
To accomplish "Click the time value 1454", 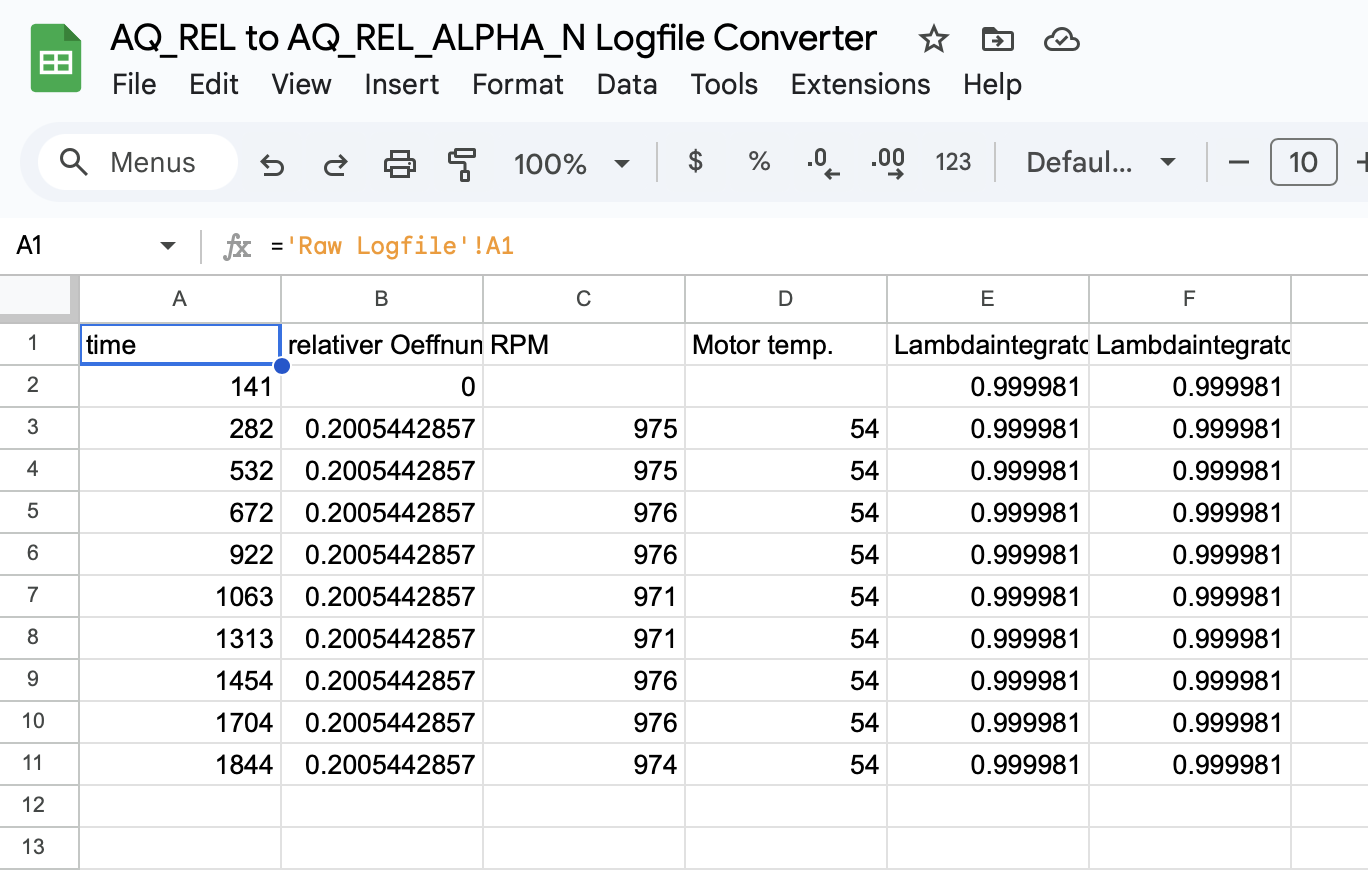I will pyautogui.click(x=180, y=681).
